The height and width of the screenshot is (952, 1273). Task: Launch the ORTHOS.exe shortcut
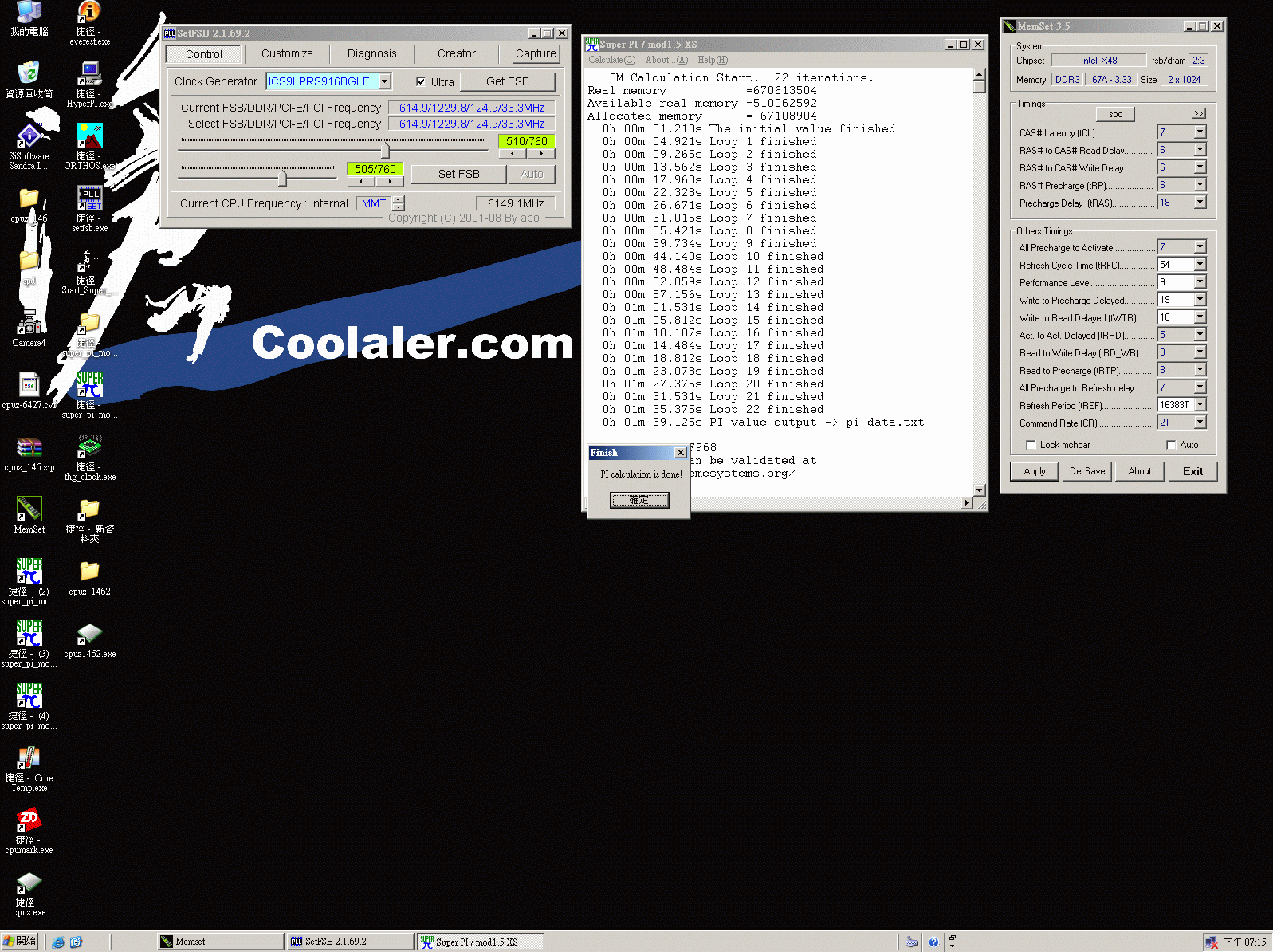[89, 146]
